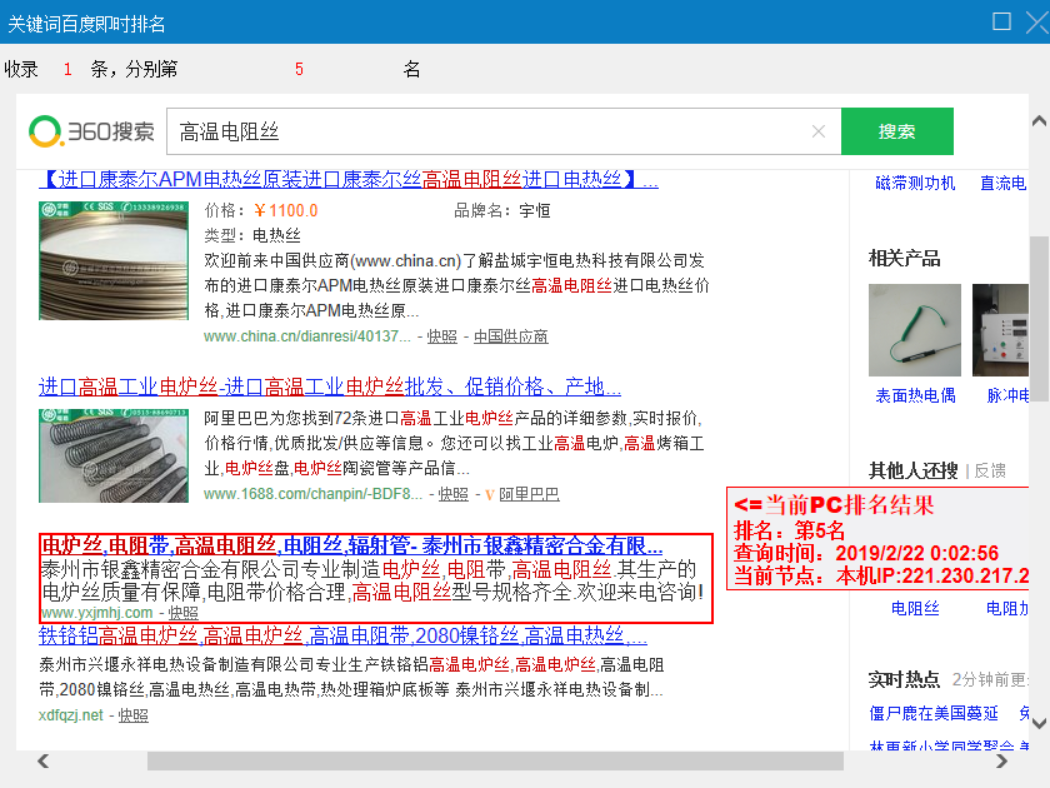This screenshot has width=1050, height=788.
Task: Click the red ranking number 5
Action: coord(299,69)
